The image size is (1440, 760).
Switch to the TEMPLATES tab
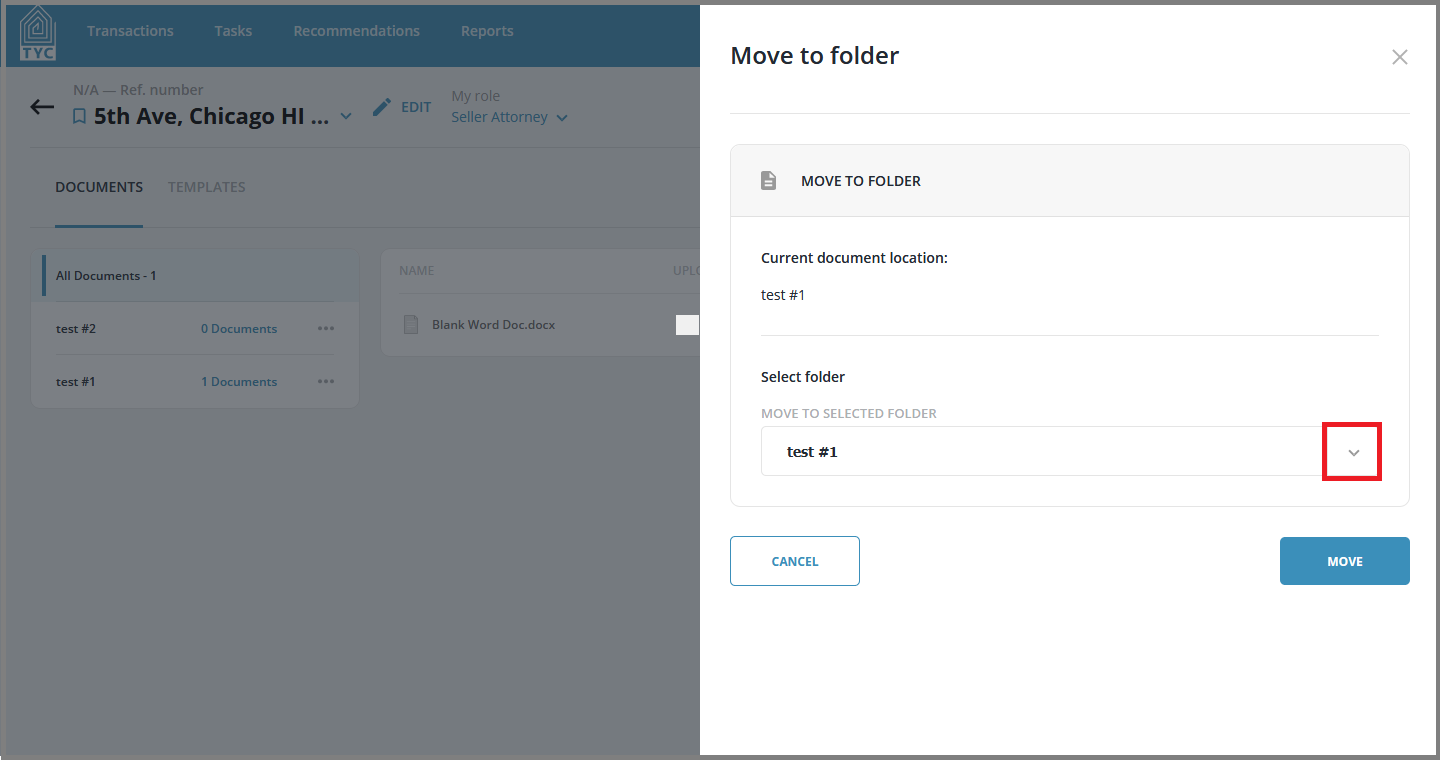pyautogui.click(x=207, y=187)
